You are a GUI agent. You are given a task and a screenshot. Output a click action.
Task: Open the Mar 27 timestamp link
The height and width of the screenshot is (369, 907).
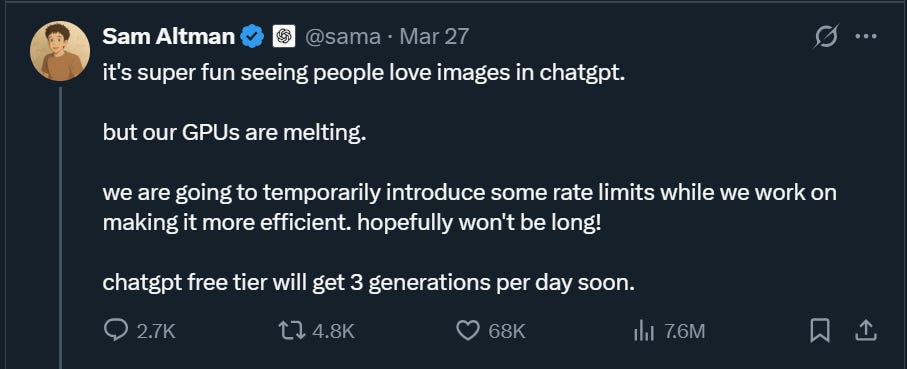tap(434, 37)
